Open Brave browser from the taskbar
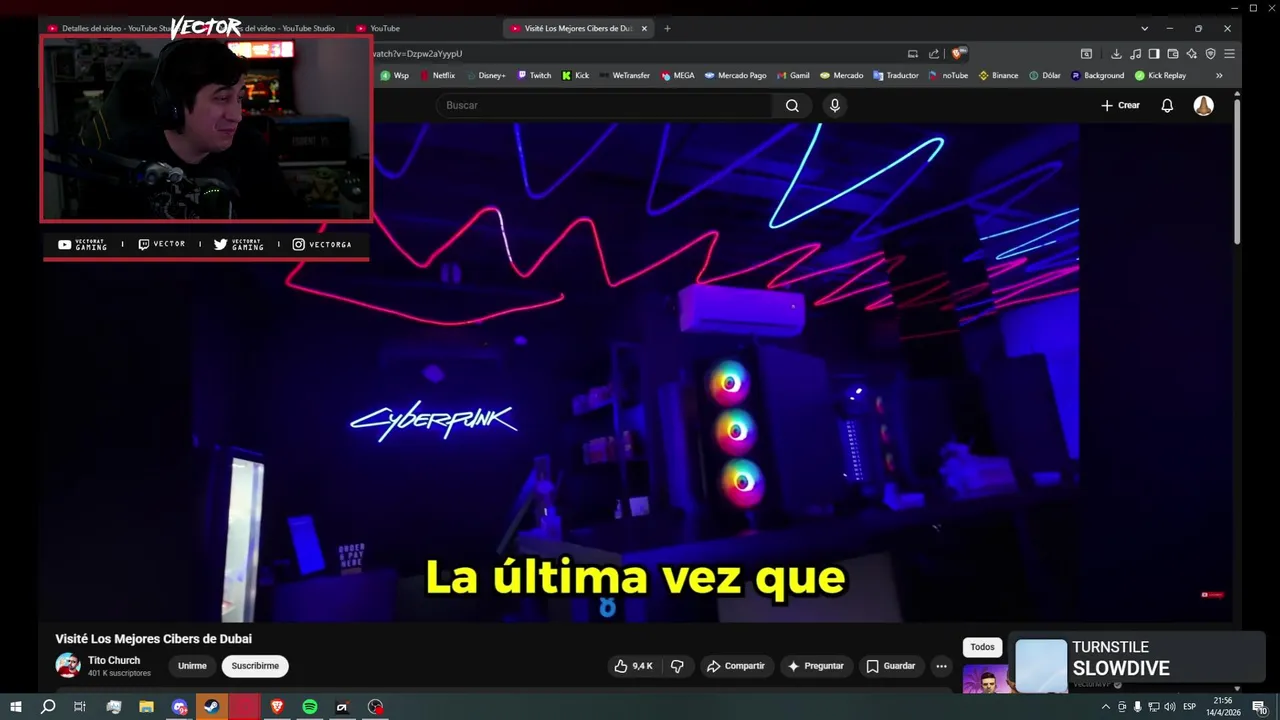Screen dimensions: 1280x720 (277, 707)
